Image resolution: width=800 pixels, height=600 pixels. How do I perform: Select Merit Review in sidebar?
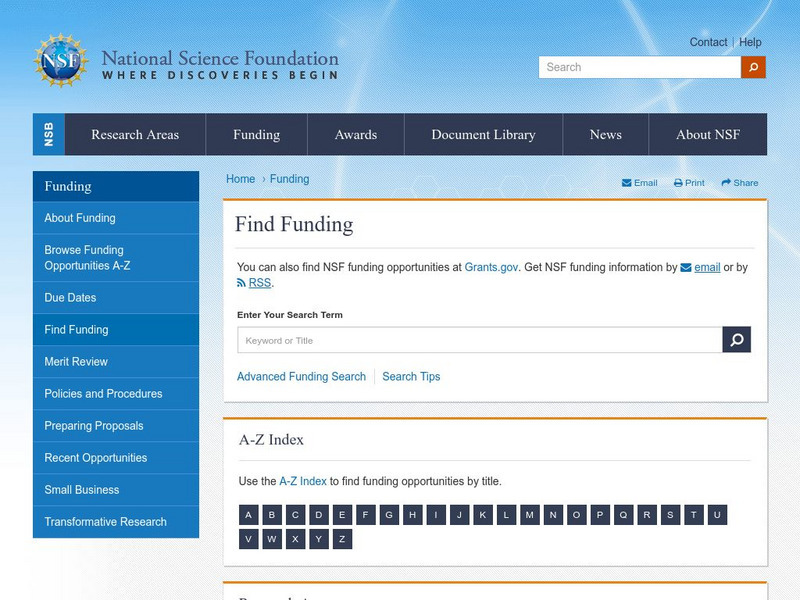tap(116, 362)
